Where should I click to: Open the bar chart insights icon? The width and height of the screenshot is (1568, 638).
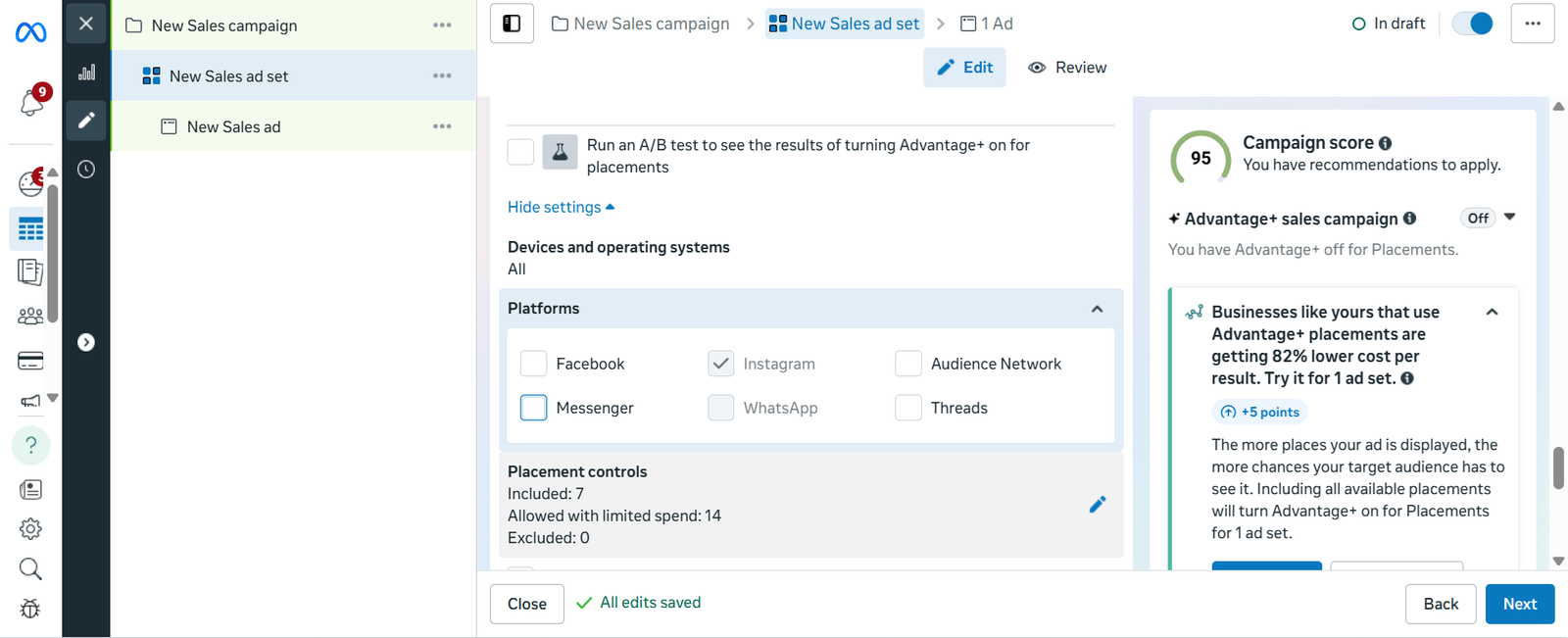pos(86,73)
